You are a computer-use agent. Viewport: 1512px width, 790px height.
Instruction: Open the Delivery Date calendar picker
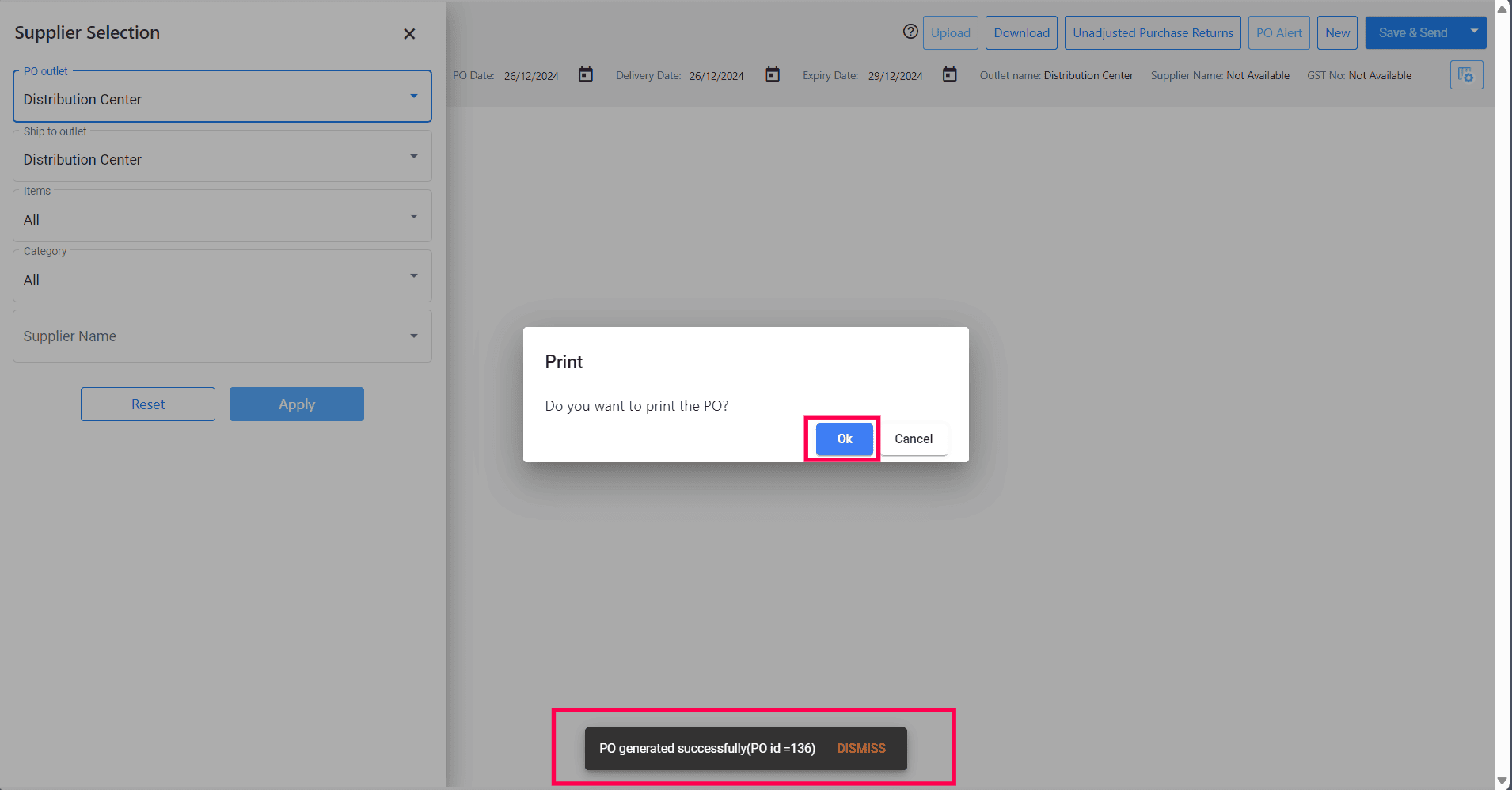(773, 74)
